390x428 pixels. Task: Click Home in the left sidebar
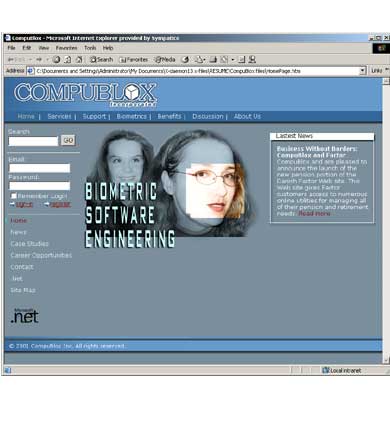pos(18,221)
